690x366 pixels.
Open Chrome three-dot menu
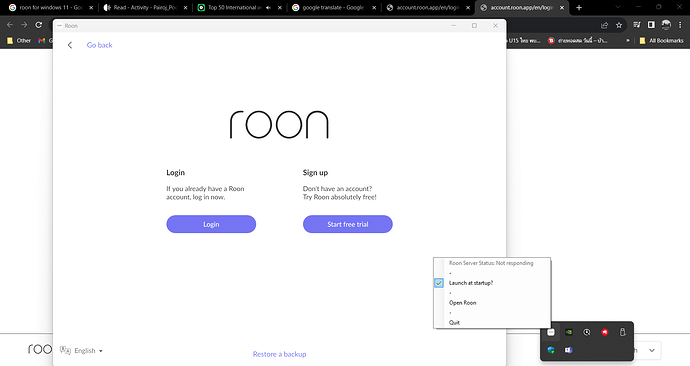680,25
